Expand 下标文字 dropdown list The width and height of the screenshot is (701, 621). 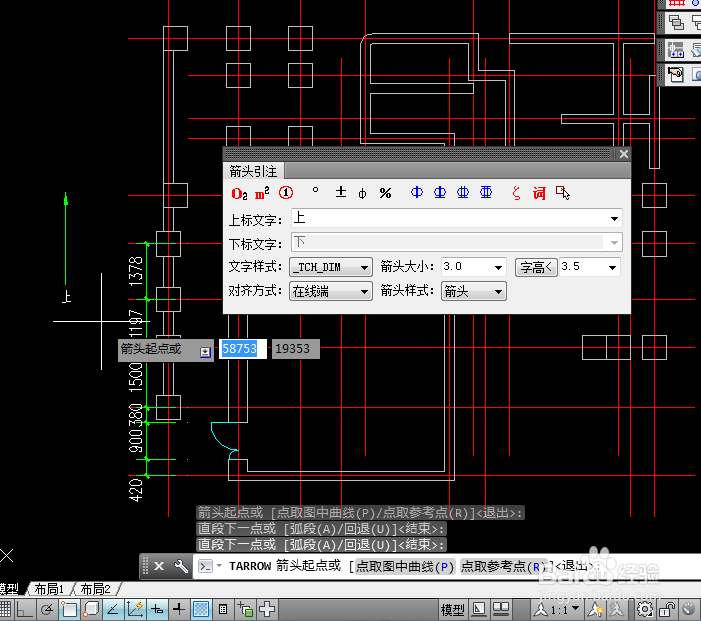[614, 242]
